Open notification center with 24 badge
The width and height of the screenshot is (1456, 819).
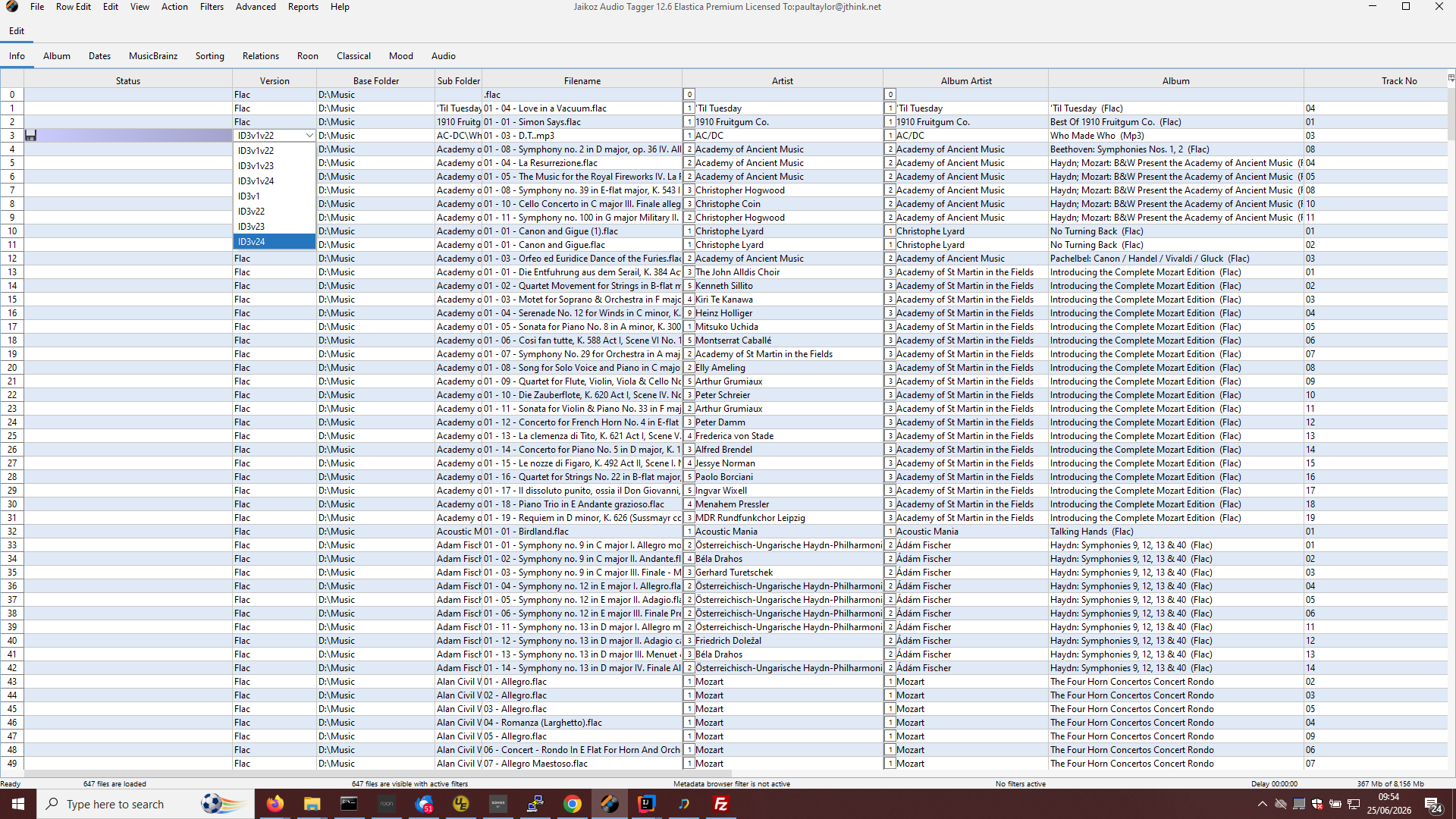[1433, 805]
